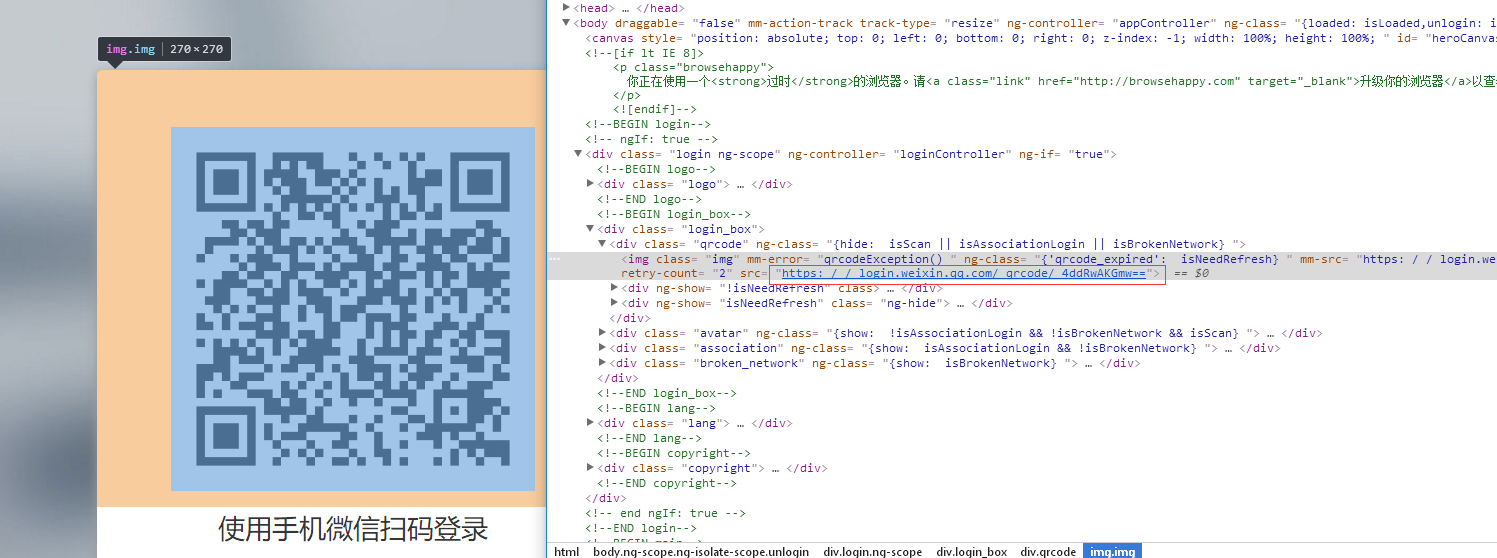Viewport: 1497px width, 558px height.
Task: Select the END logo comment row
Action: click(x=651, y=199)
